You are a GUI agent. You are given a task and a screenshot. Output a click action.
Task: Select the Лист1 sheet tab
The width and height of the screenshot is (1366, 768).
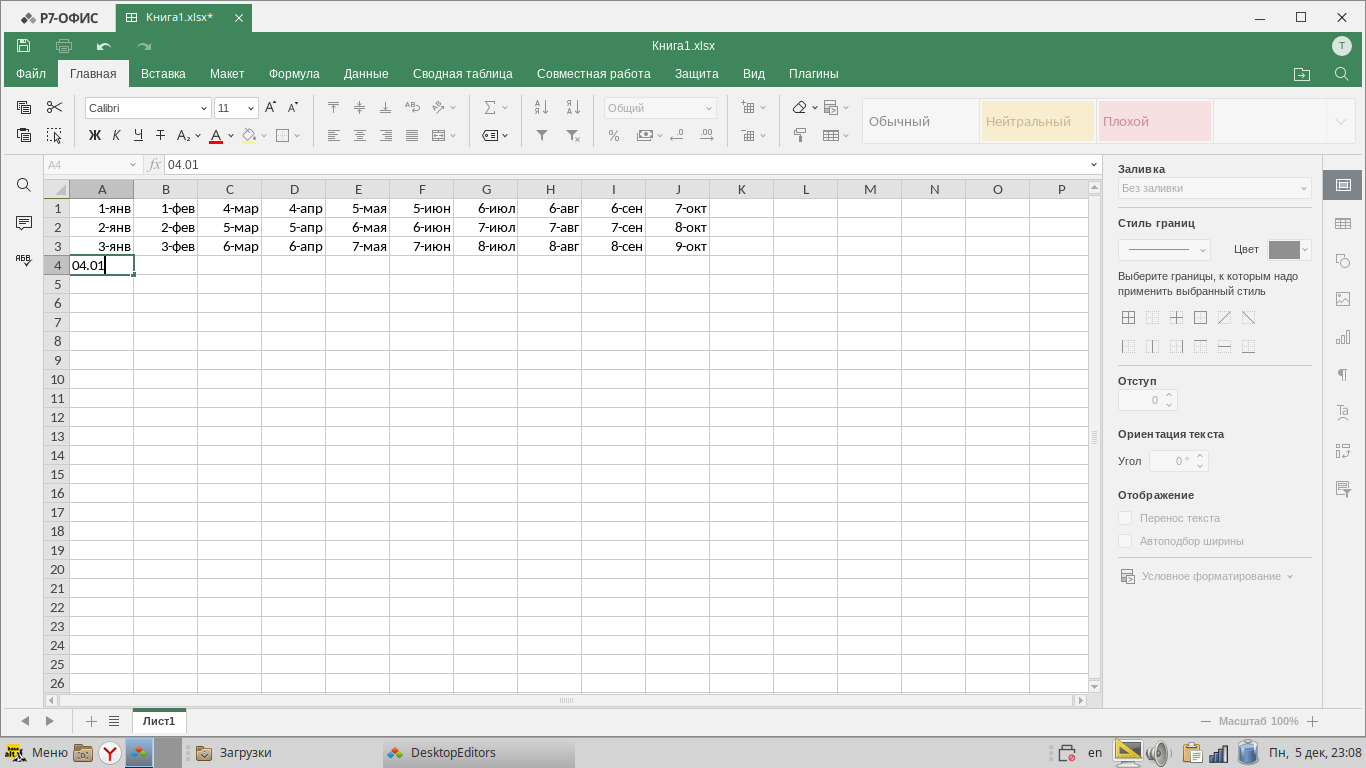[159, 721]
